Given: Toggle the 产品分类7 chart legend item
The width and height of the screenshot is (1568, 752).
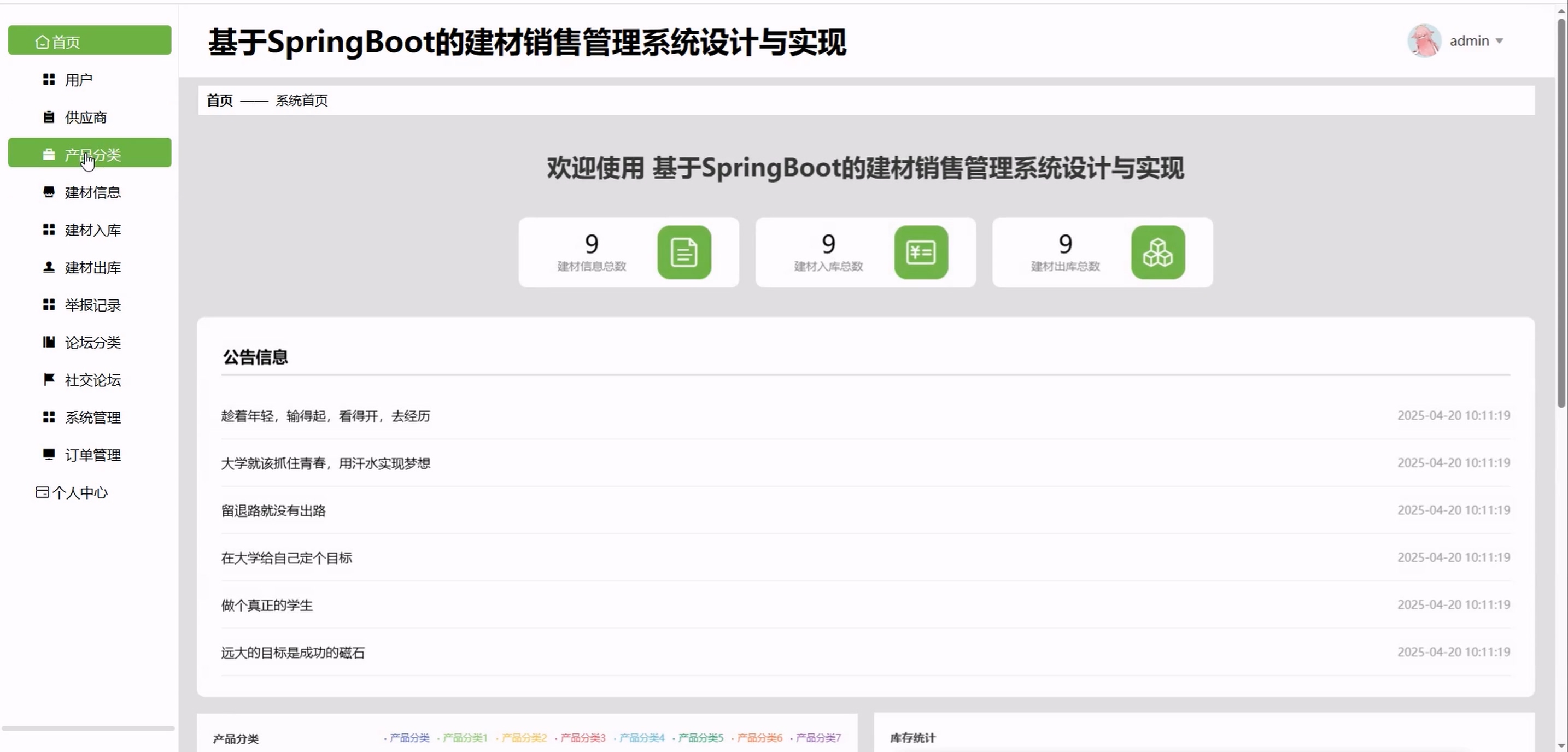Looking at the screenshot, I should (x=818, y=738).
